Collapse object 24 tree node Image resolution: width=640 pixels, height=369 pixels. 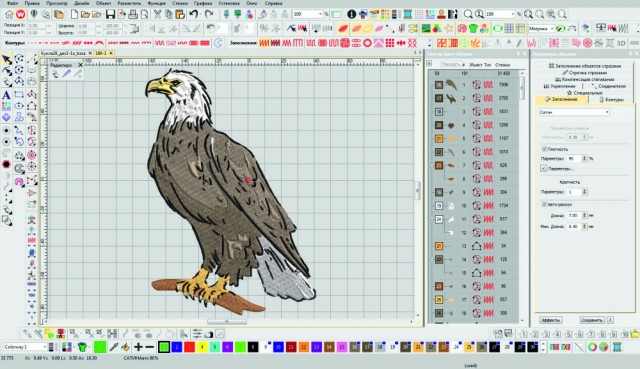tap(432, 219)
